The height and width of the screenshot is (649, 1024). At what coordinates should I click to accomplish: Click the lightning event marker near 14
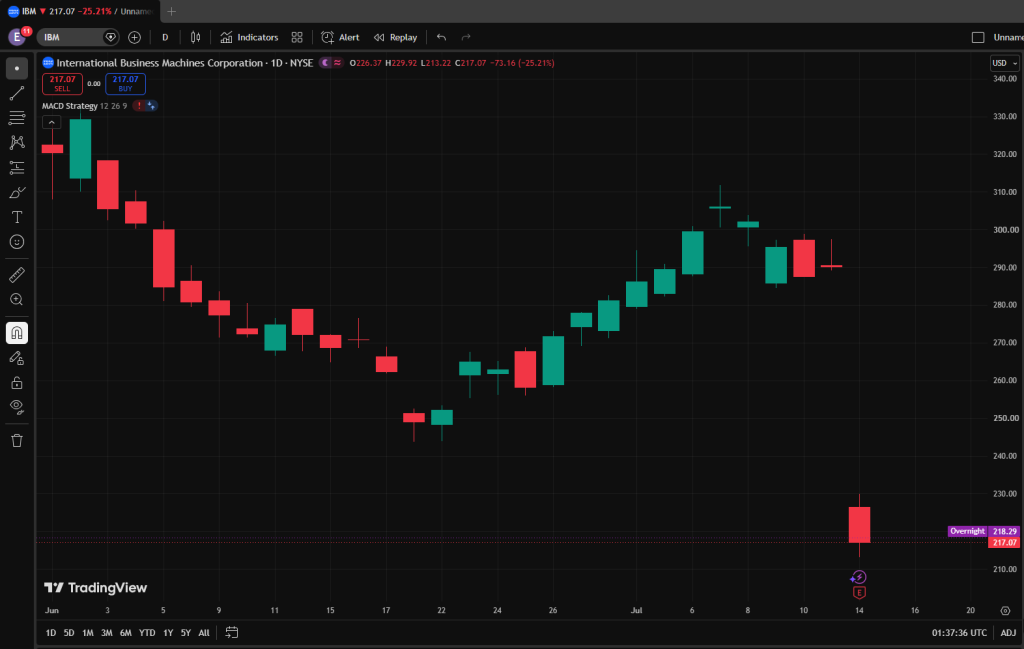coord(858,577)
